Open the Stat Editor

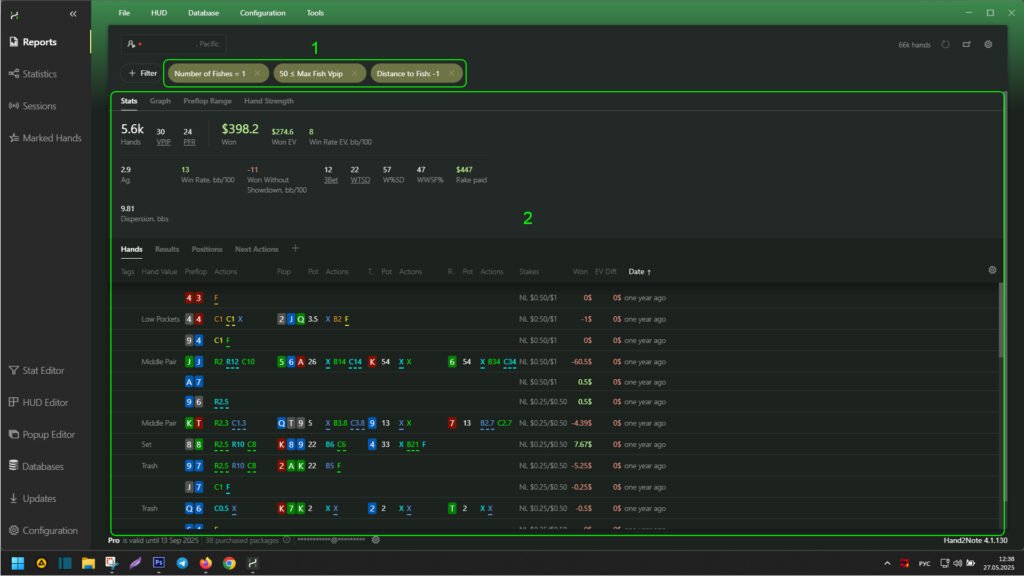tap(43, 371)
